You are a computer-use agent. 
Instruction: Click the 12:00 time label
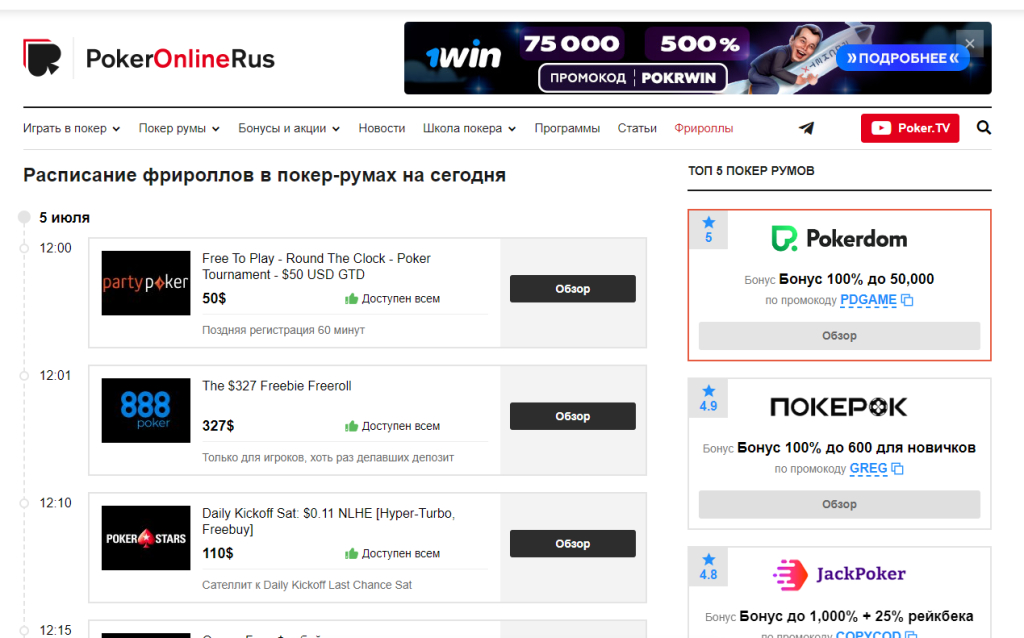pos(55,248)
